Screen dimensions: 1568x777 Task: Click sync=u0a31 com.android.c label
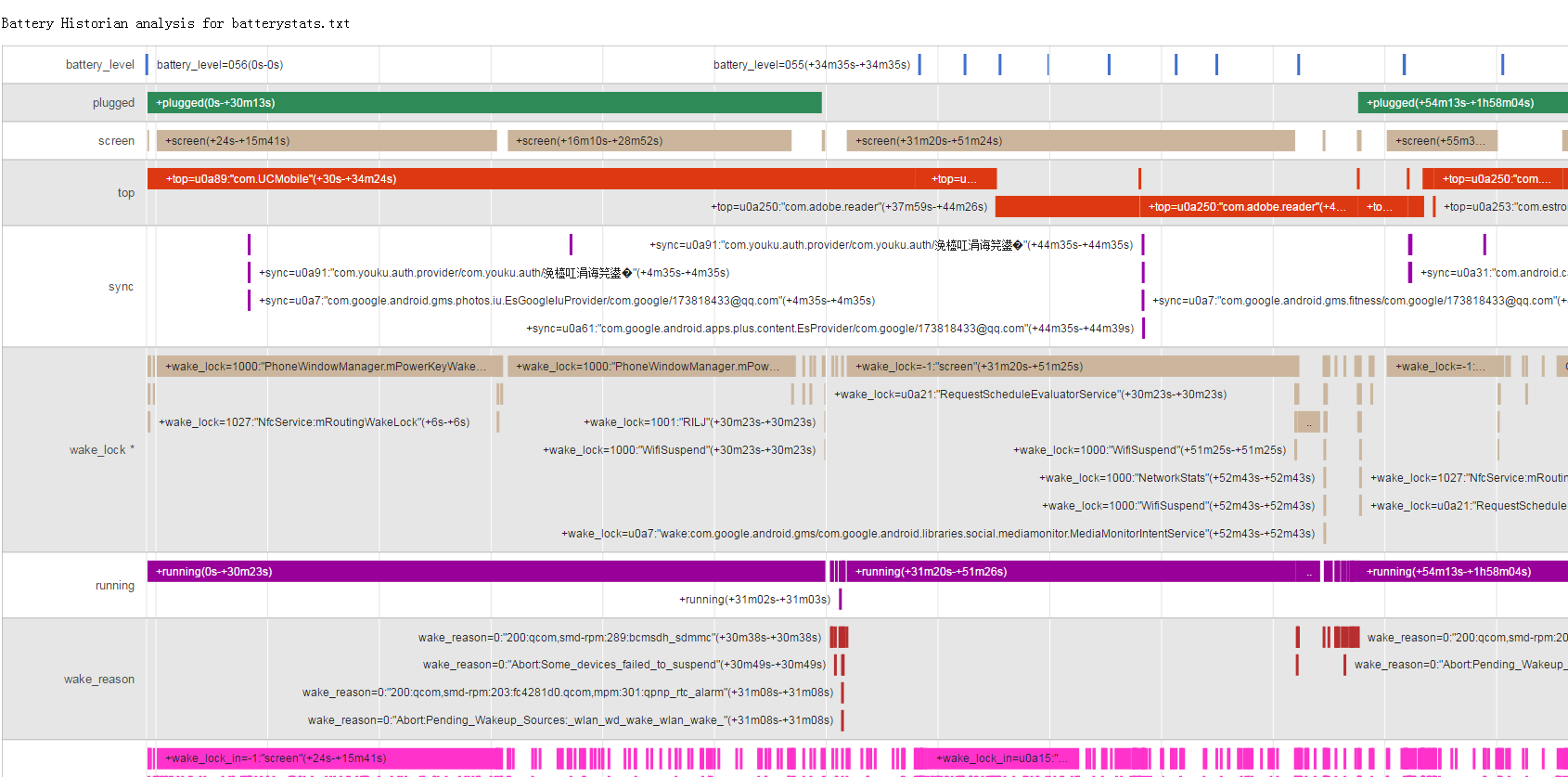pos(1494,273)
